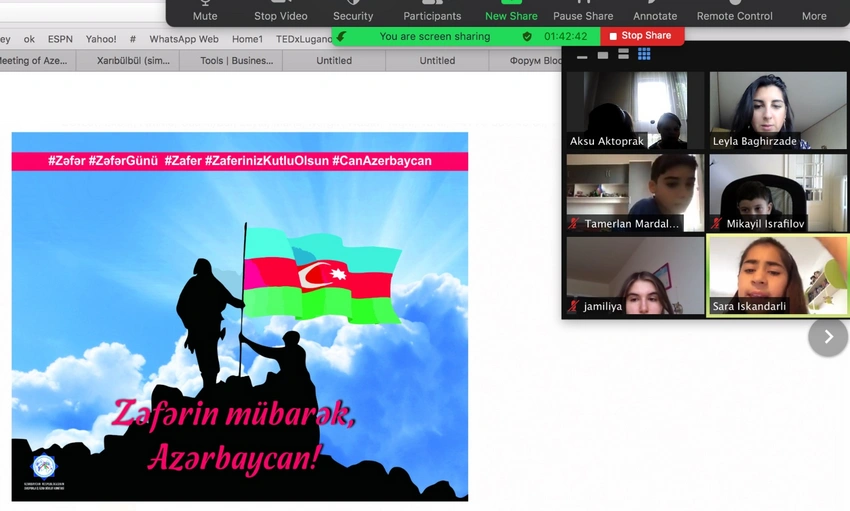This screenshot has width=850, height=511.
Task: Click the Victory Day flag image
Action: pyautogui.click(x=240, y=316)
